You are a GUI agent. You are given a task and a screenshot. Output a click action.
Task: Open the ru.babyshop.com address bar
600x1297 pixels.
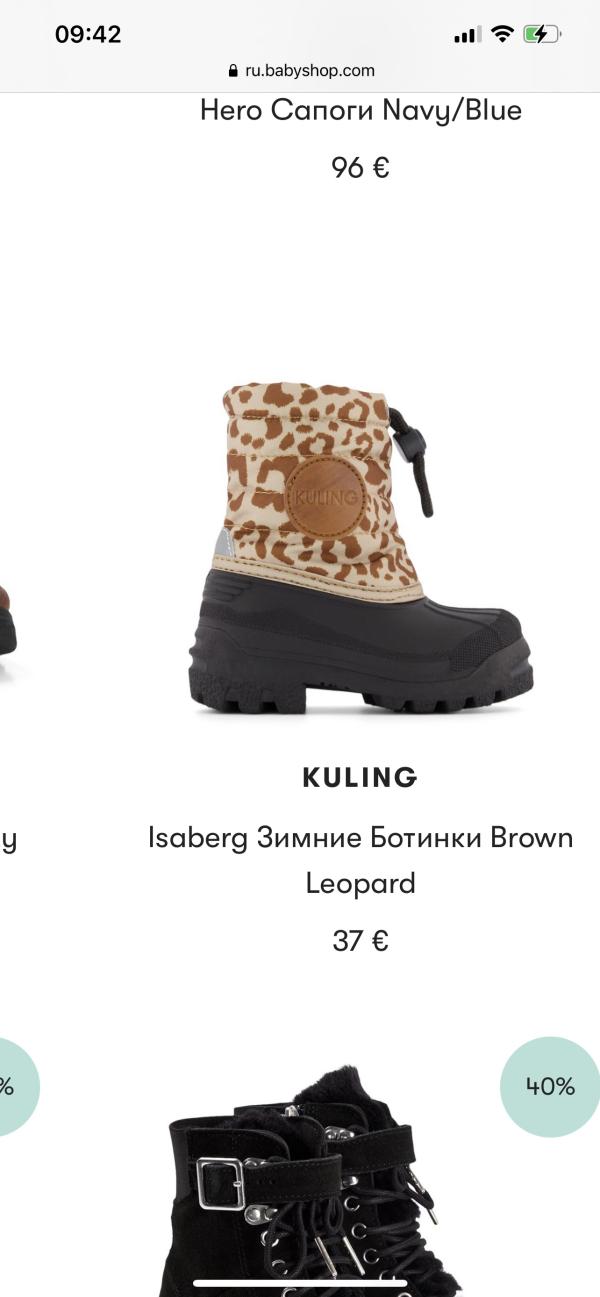(x=301, y=71)
